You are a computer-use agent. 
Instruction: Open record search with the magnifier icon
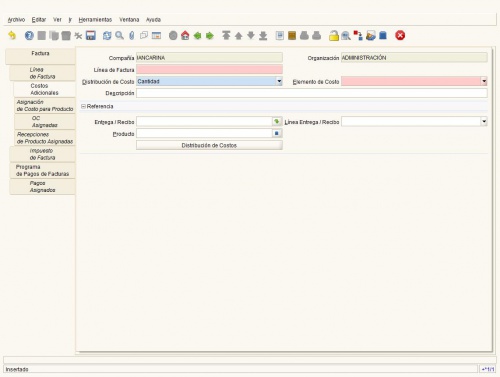point(119,35)
